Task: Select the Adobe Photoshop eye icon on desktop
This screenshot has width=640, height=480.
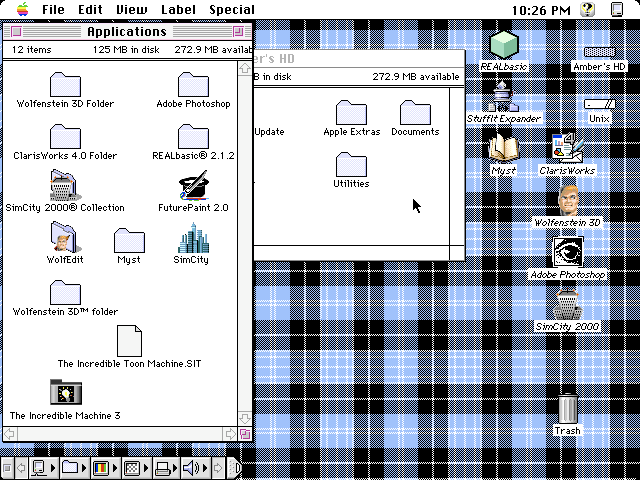Action: 568,252
